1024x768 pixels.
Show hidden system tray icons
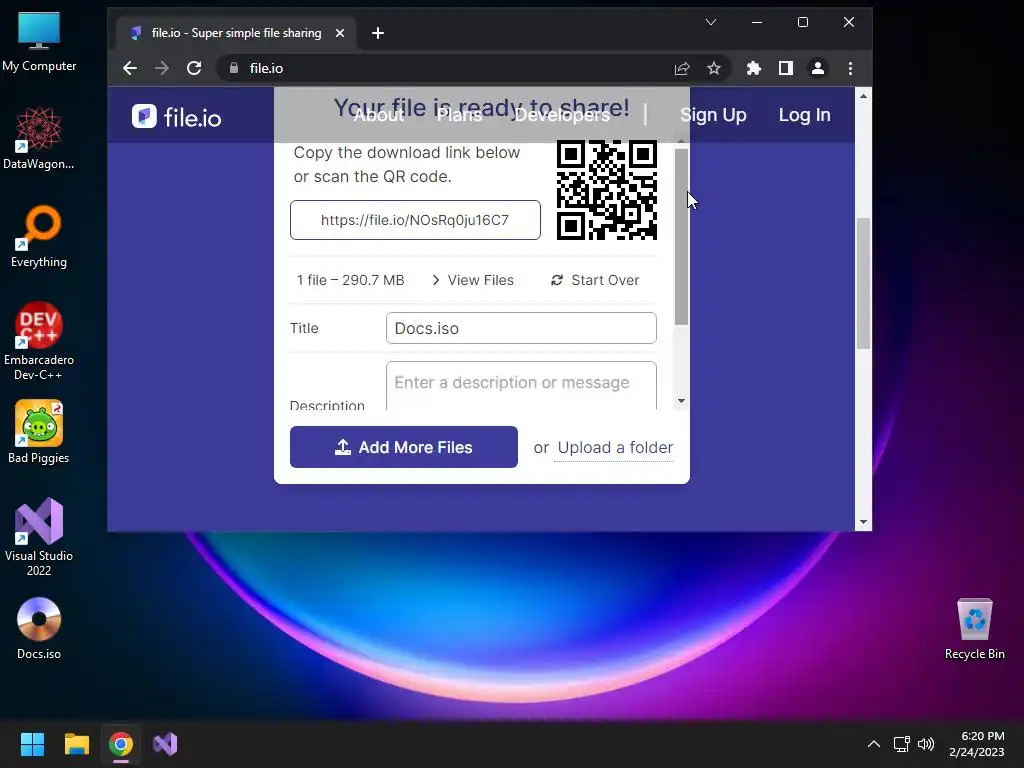[x=874, y=744]
